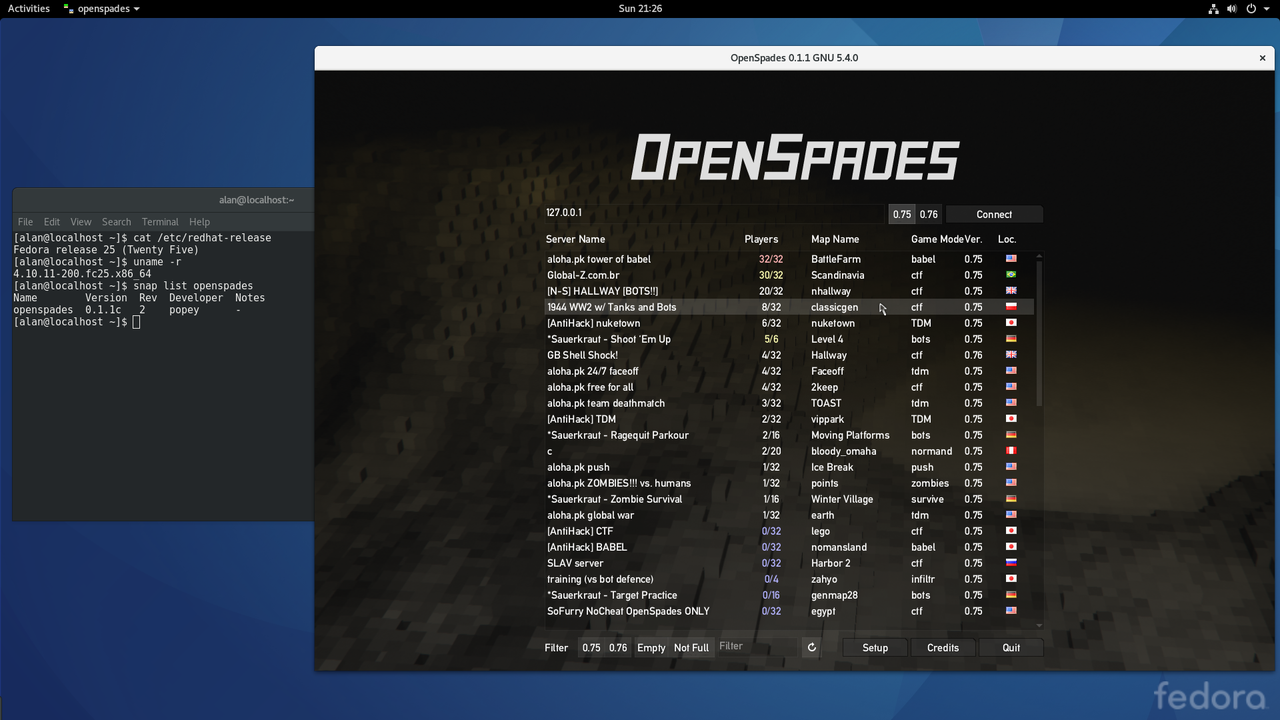Click the Brazil flag for Global-Z.com.br
This screenshot has height=720, width=1280.
point(1011,275)
